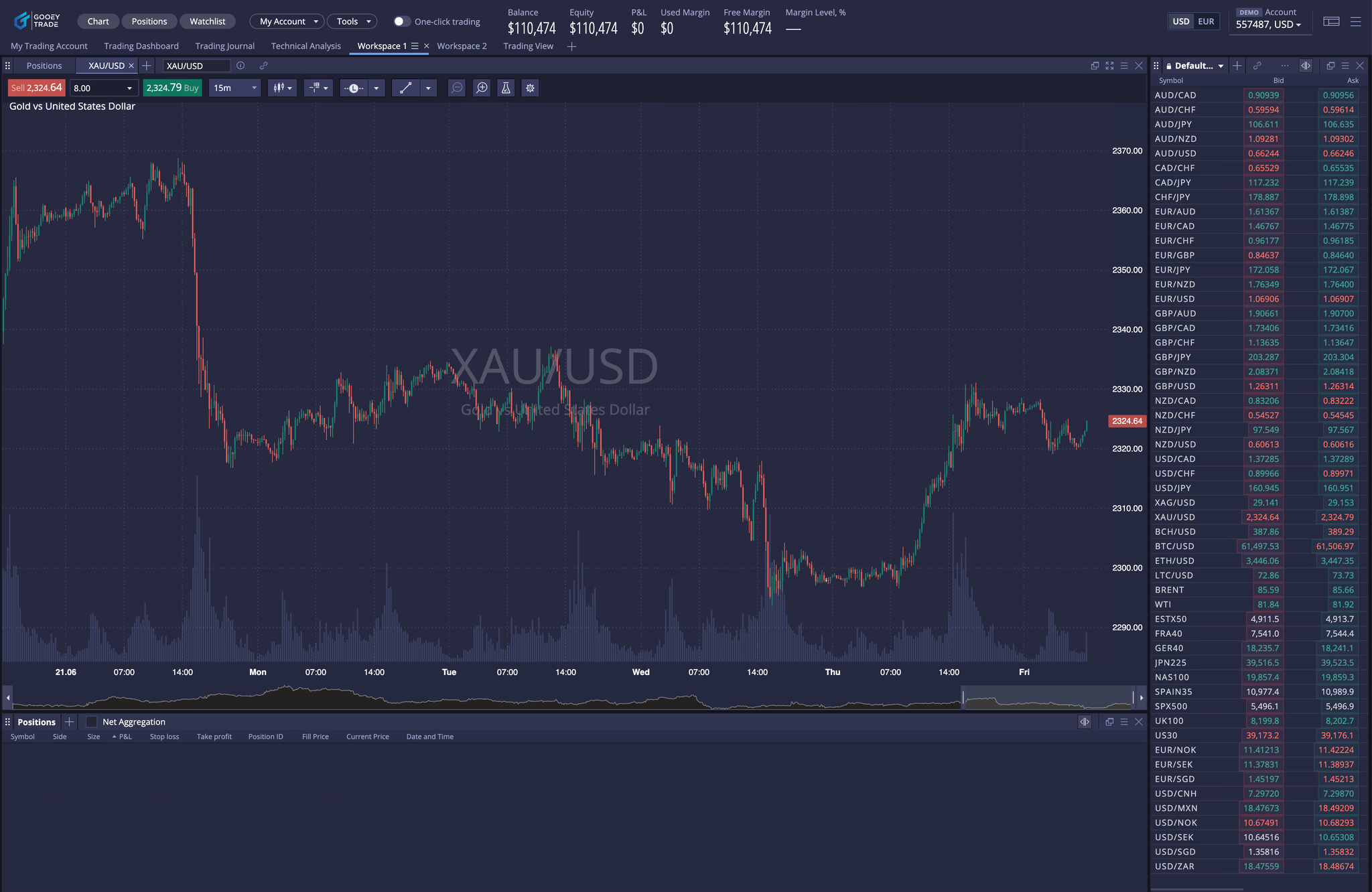Open the chart settings gear icon
The image size is (1372, 892).
530,88
